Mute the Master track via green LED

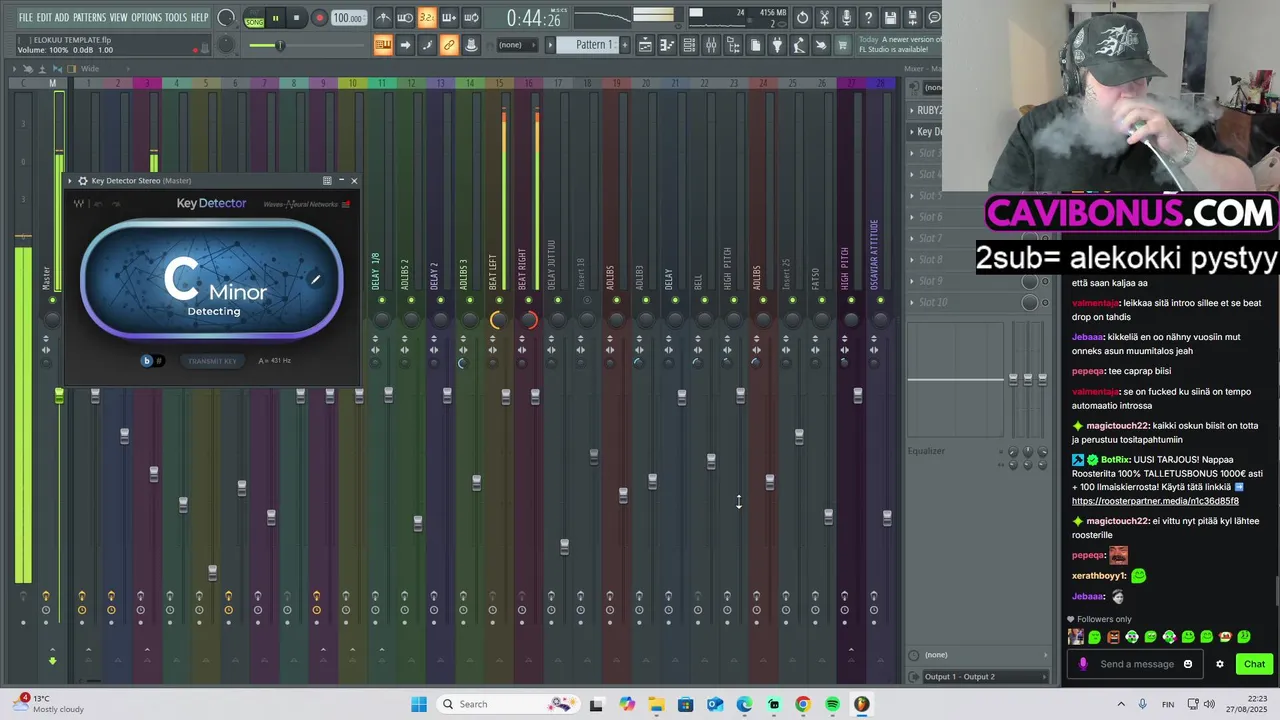52,300
